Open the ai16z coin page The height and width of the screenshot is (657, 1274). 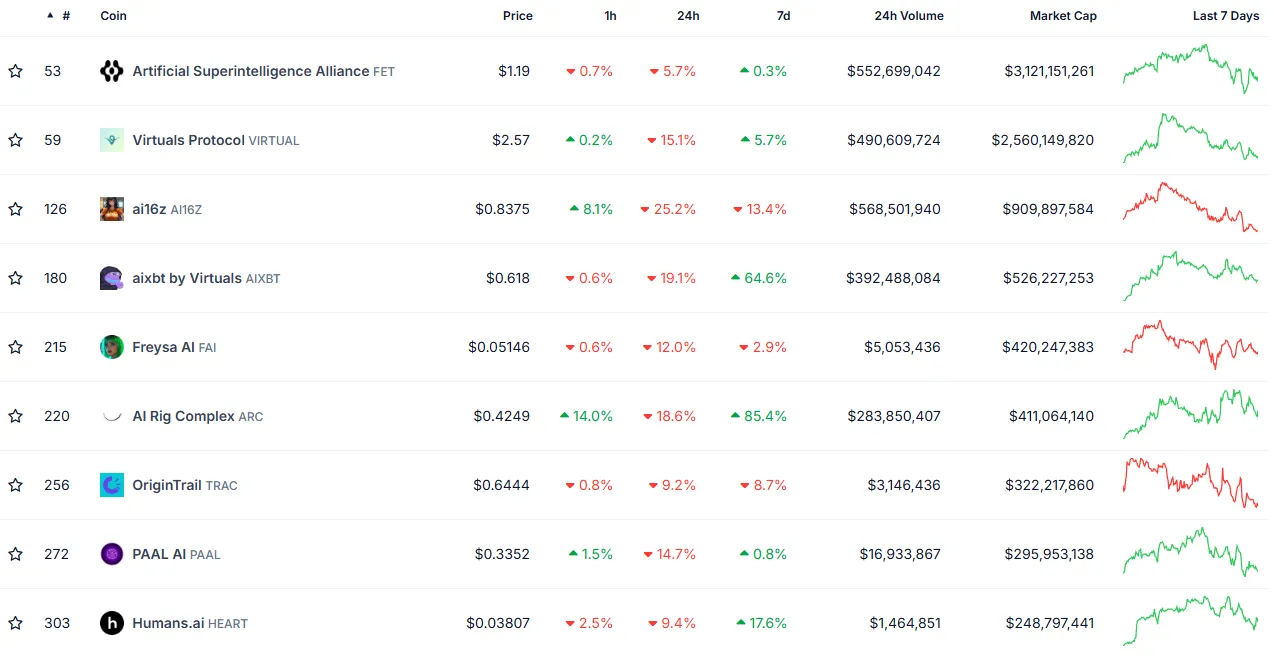[167, 209]
